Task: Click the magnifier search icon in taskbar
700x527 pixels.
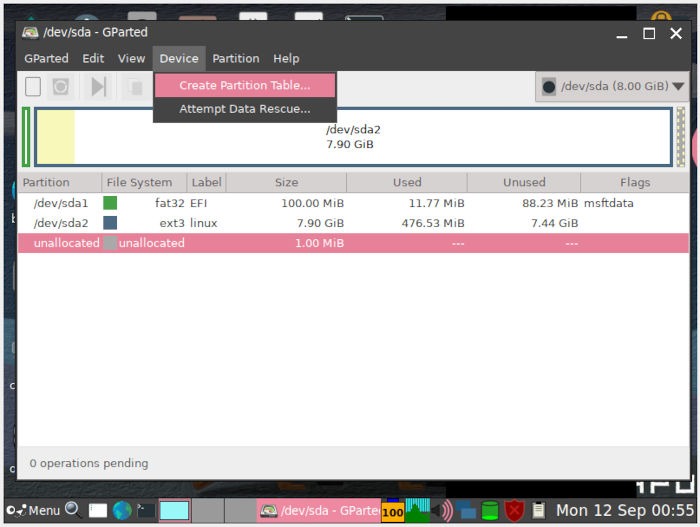Action: tap(72, 510)
